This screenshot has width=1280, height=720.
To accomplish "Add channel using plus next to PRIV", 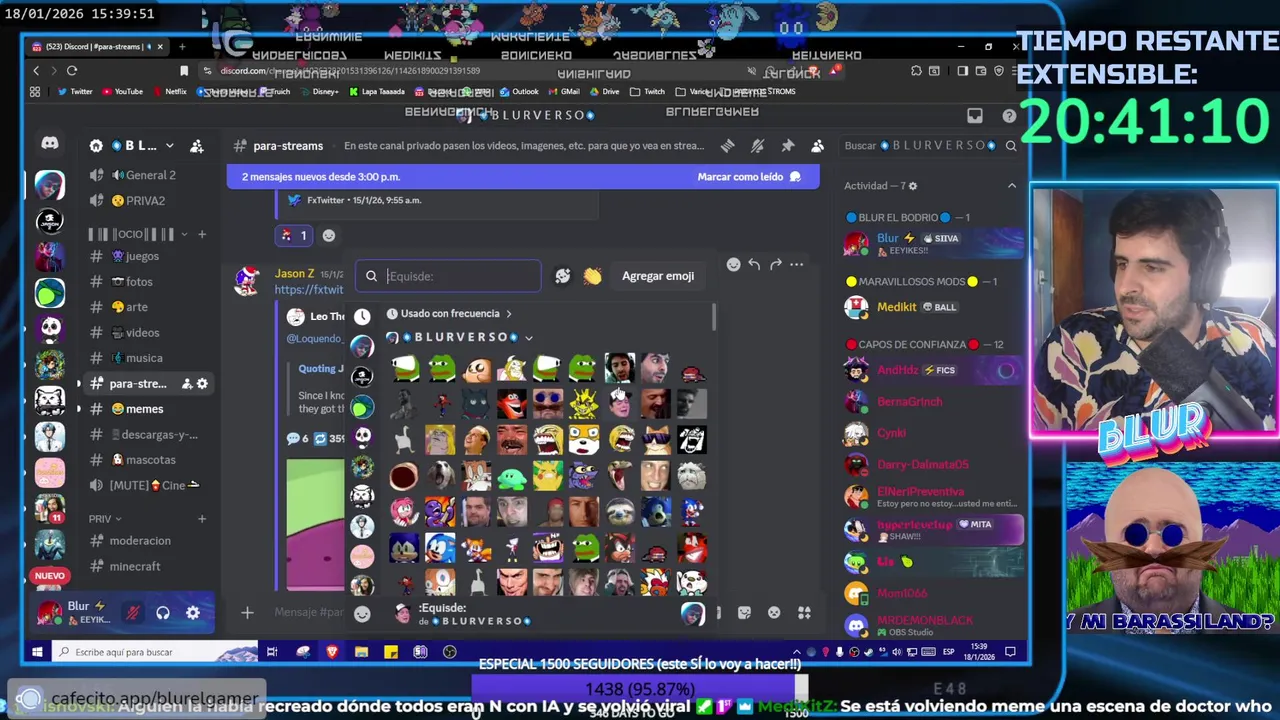I will click(x=202, y=519).
